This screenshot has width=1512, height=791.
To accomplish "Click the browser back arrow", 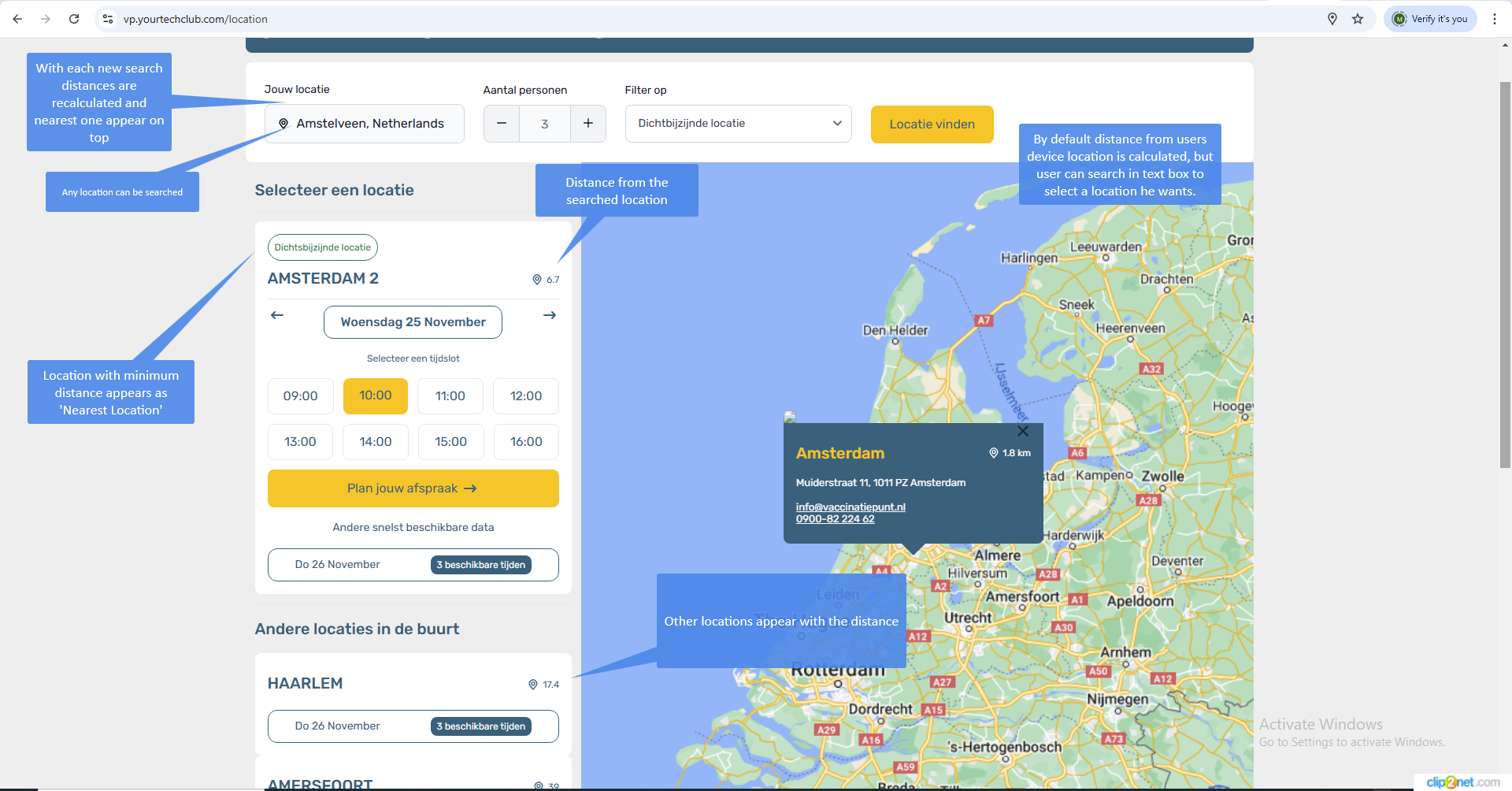I will (x=17, y=19).
